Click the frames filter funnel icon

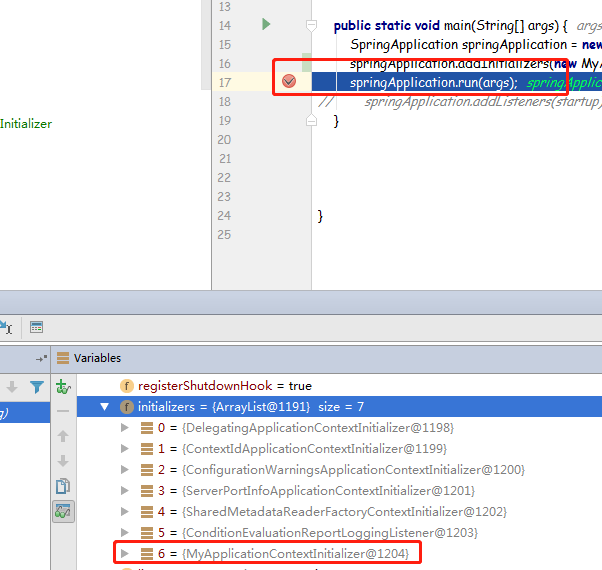37,387
